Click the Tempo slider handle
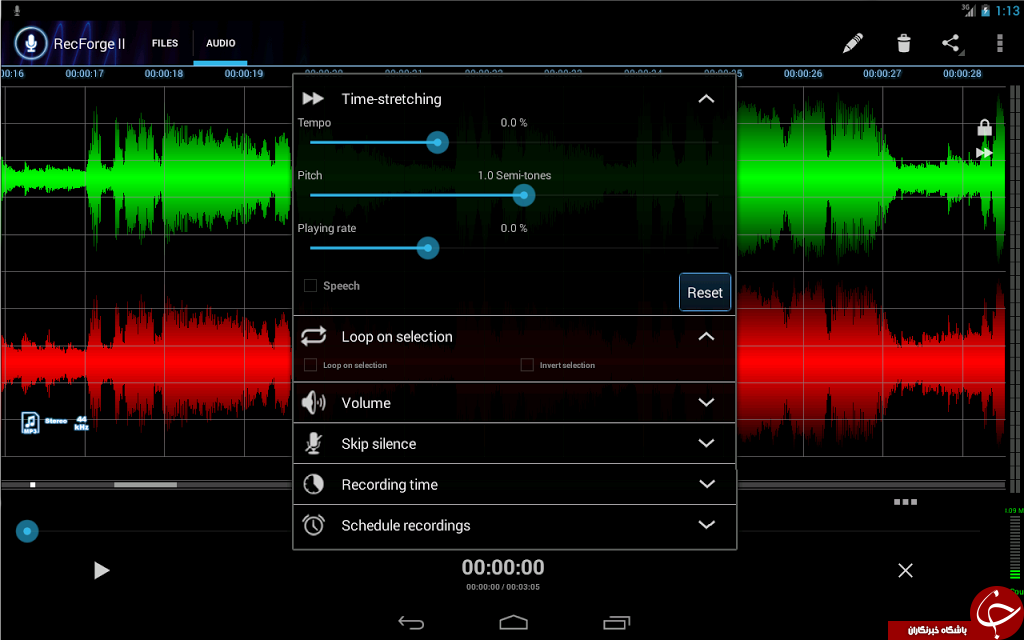The width and height of the screenshot is (1024, 640). coord(438,142)
